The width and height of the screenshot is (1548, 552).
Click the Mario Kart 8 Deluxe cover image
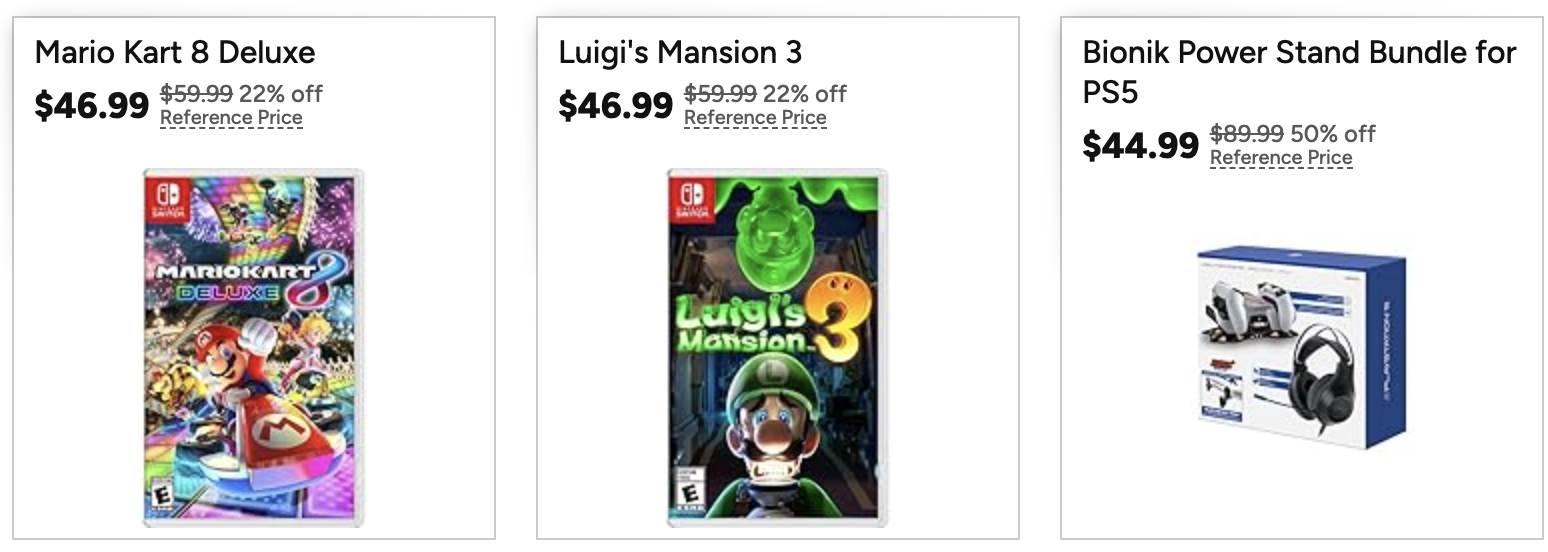click(x=253, y=347)
